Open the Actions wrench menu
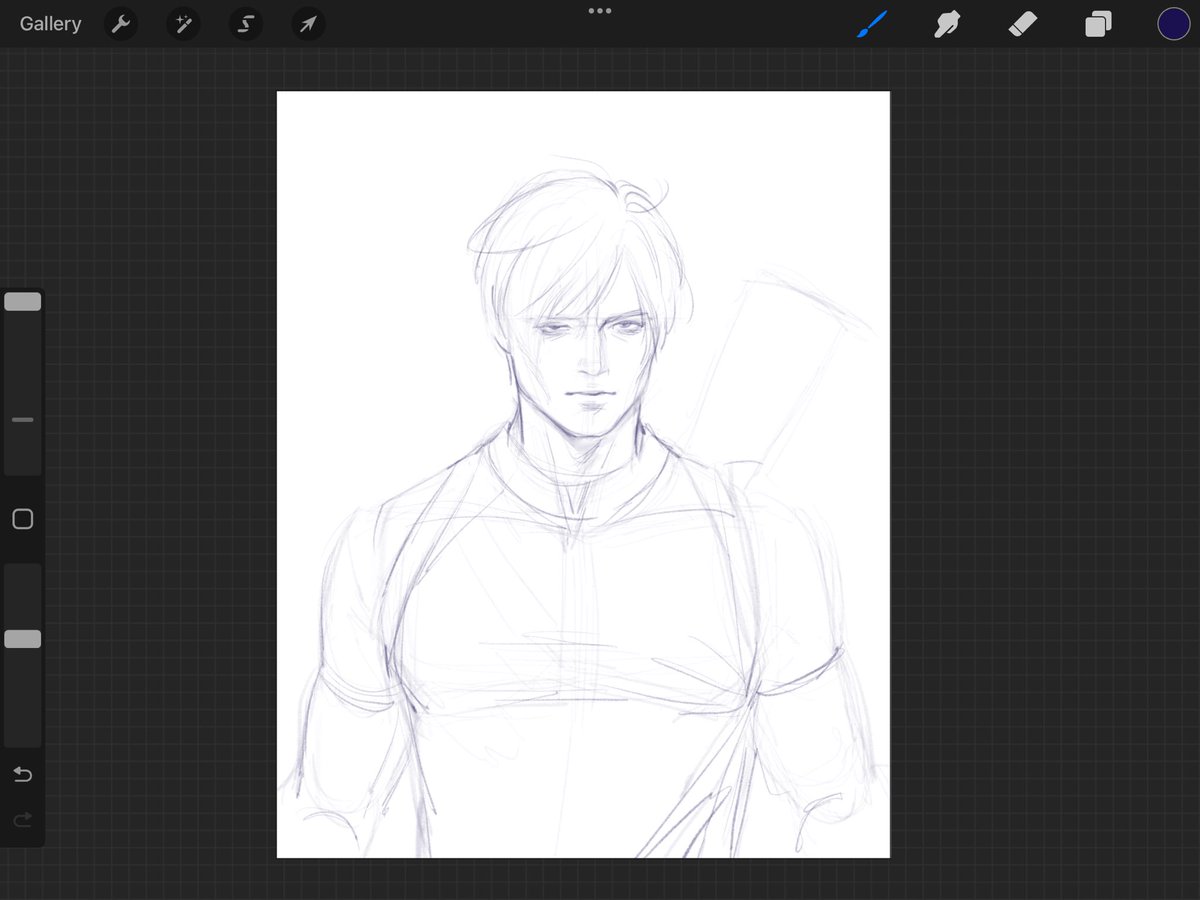The image size is (1200, 900). coord(121,24)
